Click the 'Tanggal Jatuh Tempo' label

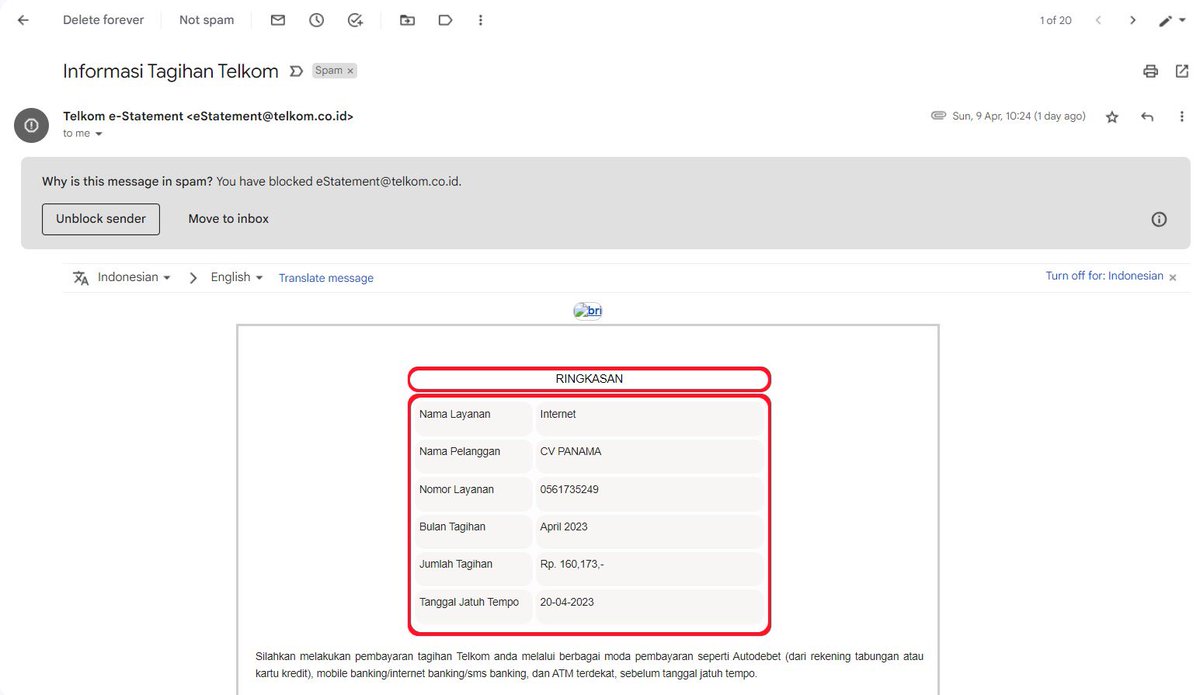pyautogui.click(x=469, y=602)
